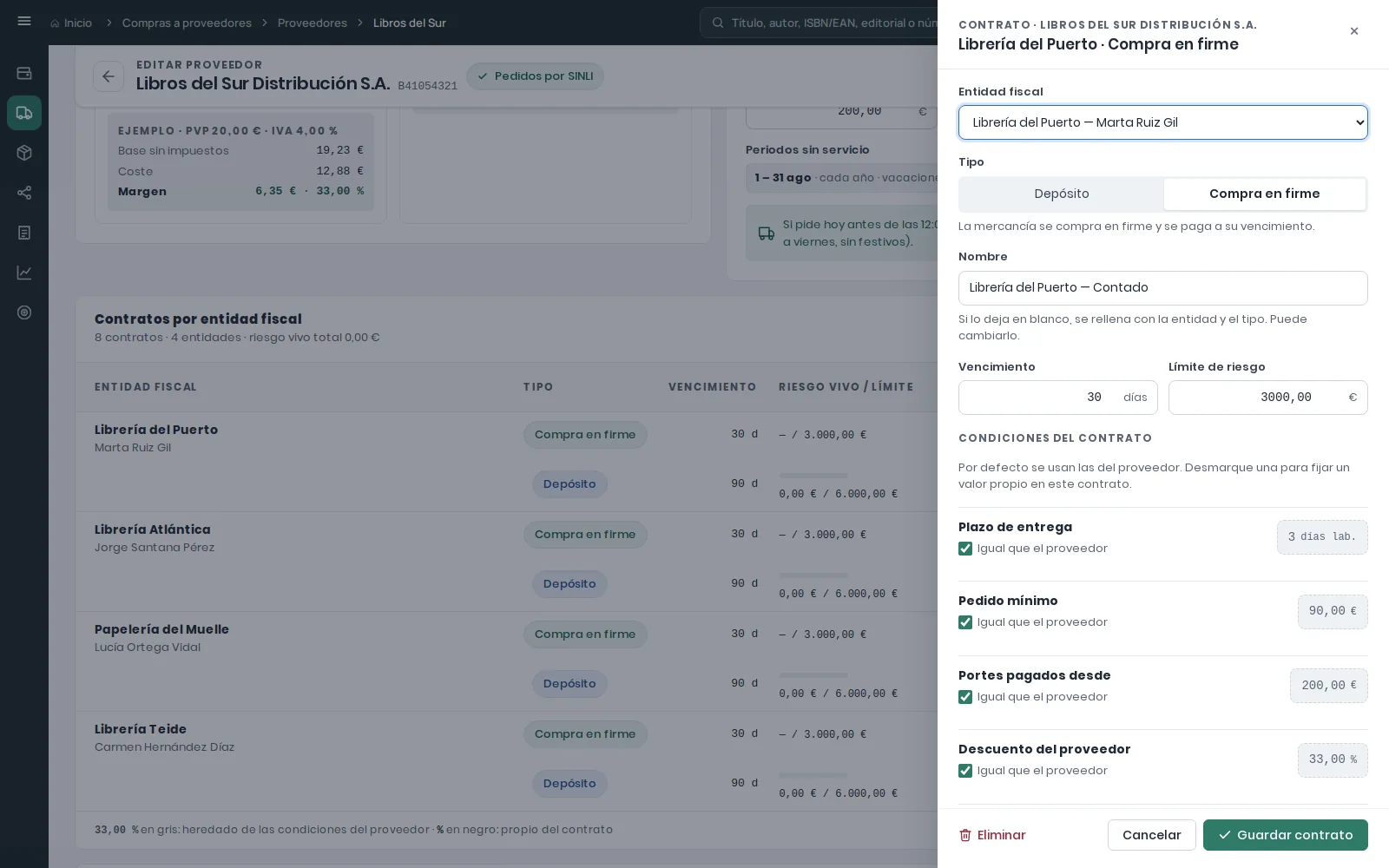The image size is (1389, 868).
Task: Close the contract panel with X
Action: tap(1354, 31)
